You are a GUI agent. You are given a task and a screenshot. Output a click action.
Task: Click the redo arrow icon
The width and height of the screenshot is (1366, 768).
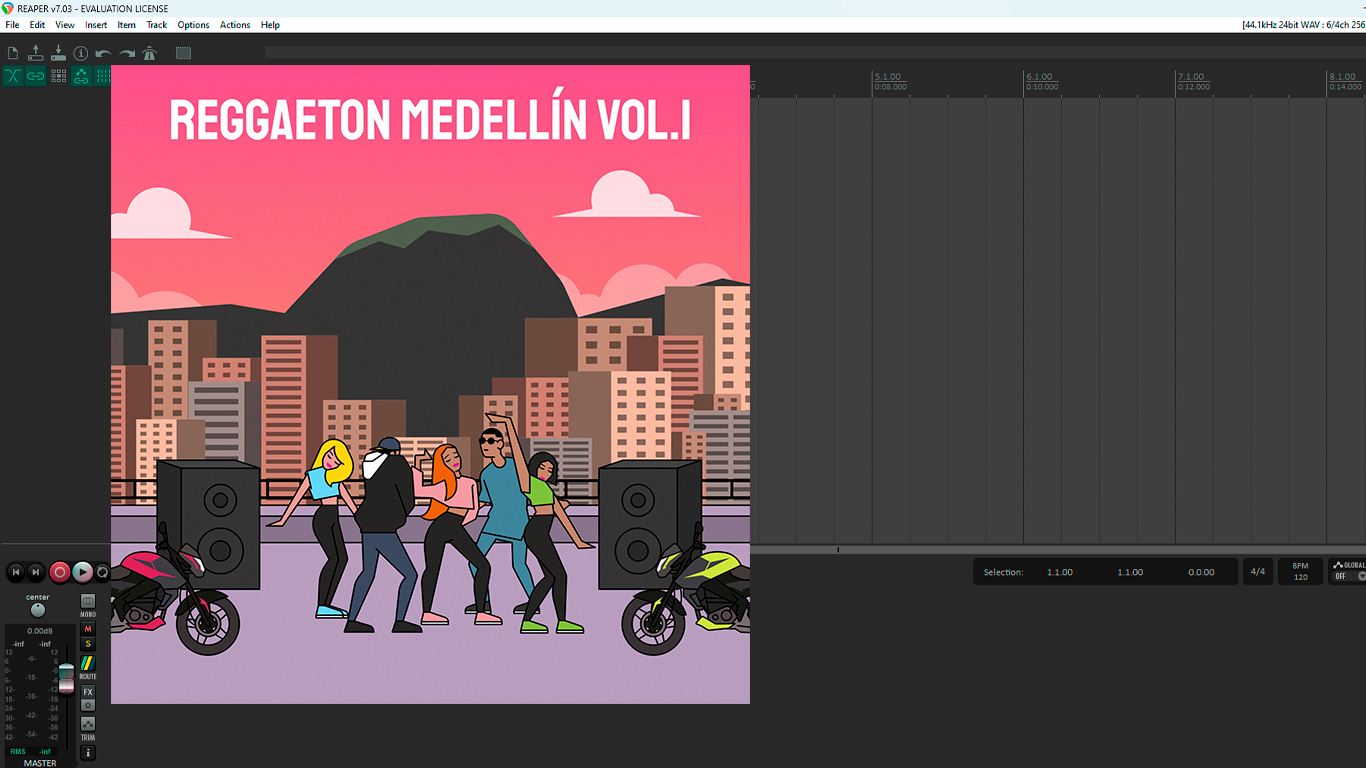click(x=126, y=53)
